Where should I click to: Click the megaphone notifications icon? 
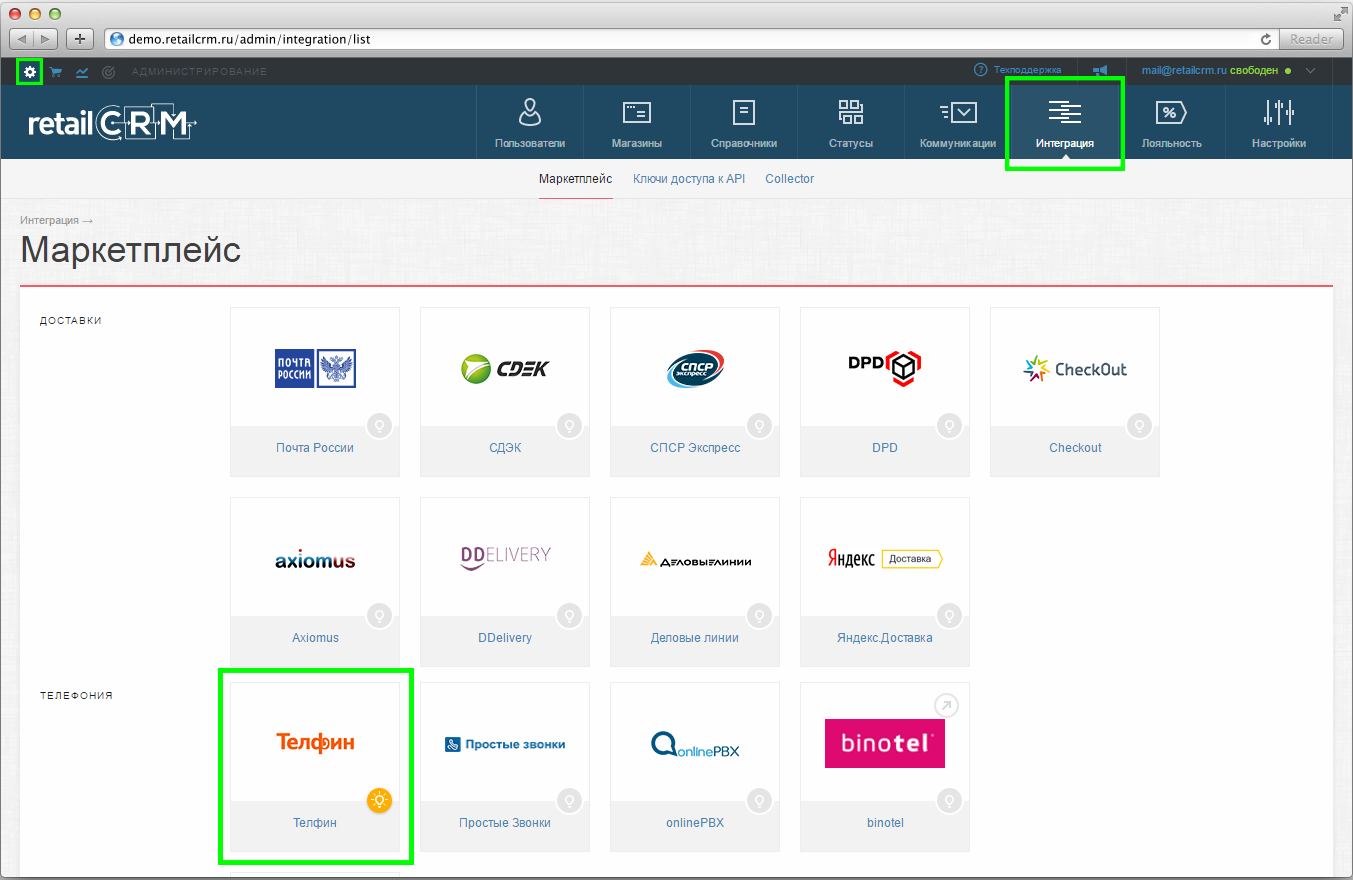[x=1100, y=71]
